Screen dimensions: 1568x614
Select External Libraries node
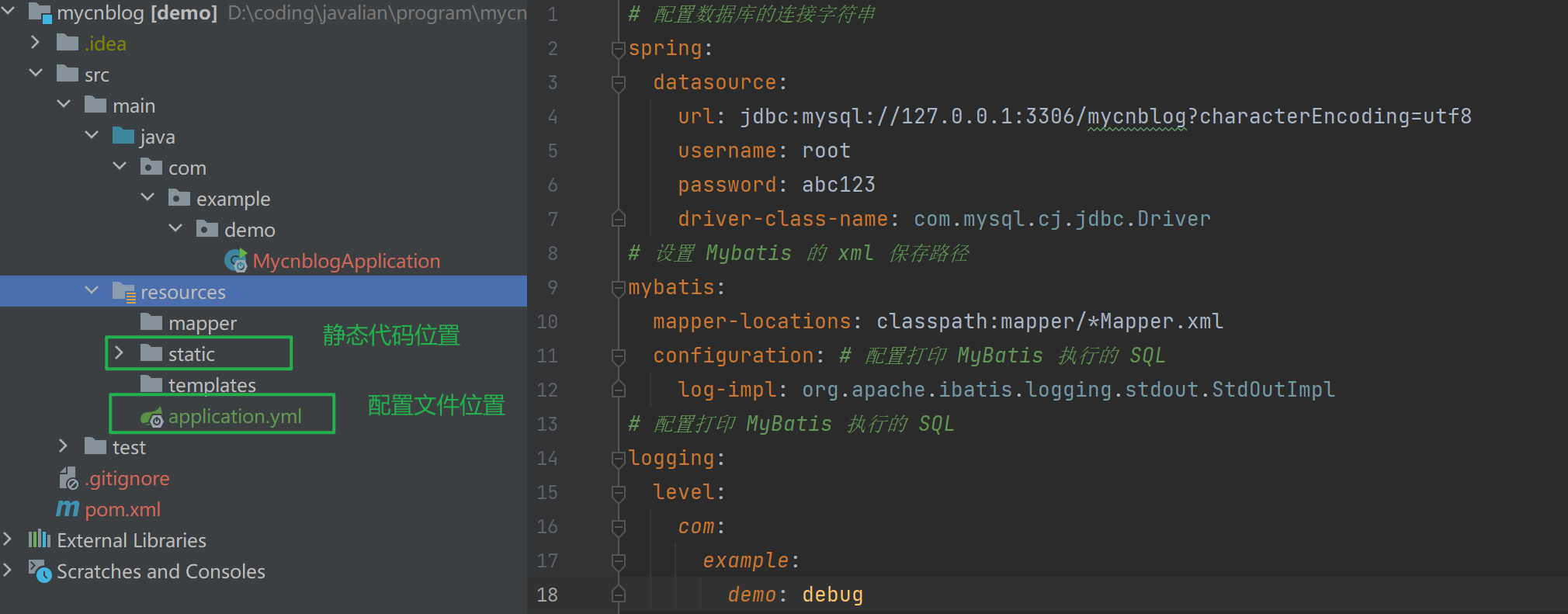click(131, 540)
